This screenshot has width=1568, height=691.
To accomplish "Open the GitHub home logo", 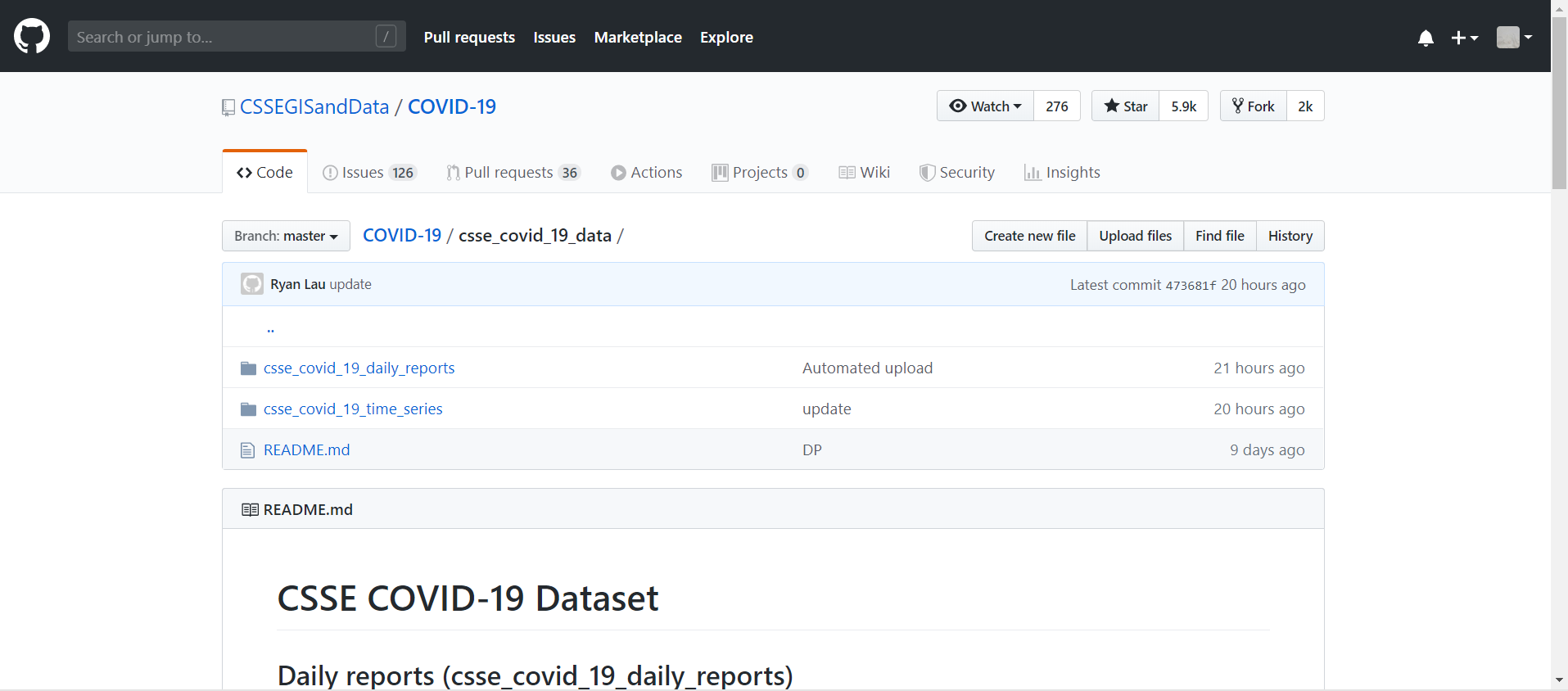I will (32, 36).
